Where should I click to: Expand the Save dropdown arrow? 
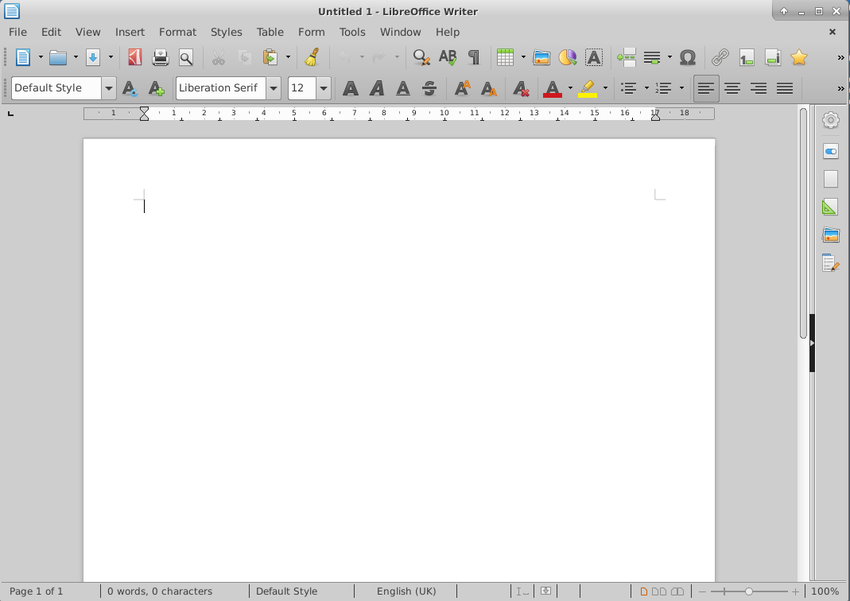pyautogui.click(x=111, y=57)
